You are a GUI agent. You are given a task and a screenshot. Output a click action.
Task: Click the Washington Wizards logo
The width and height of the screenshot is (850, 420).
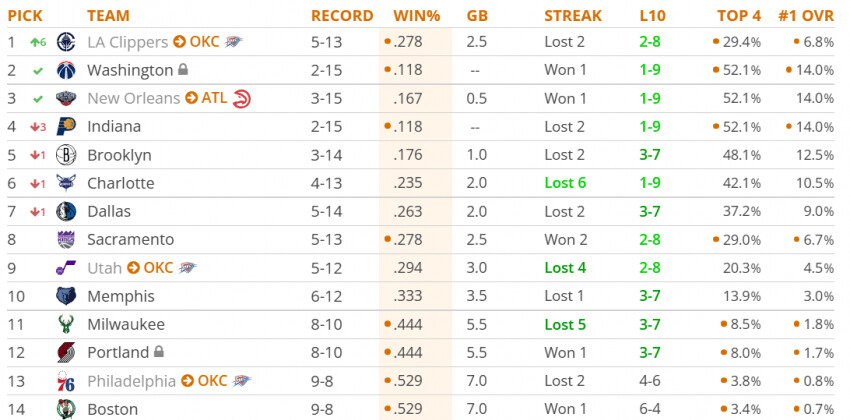click(x=66, y=70)
